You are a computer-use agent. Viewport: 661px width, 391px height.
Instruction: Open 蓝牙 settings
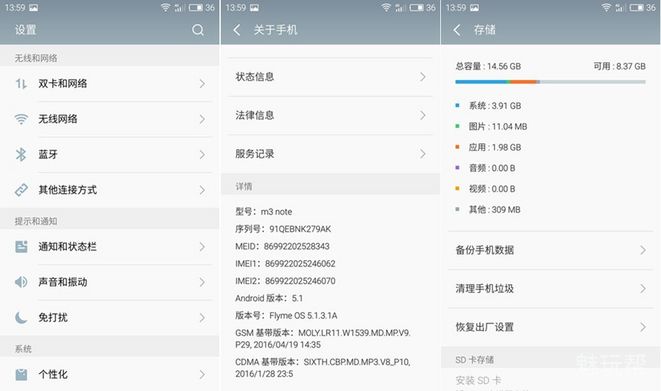click(110, 155)
